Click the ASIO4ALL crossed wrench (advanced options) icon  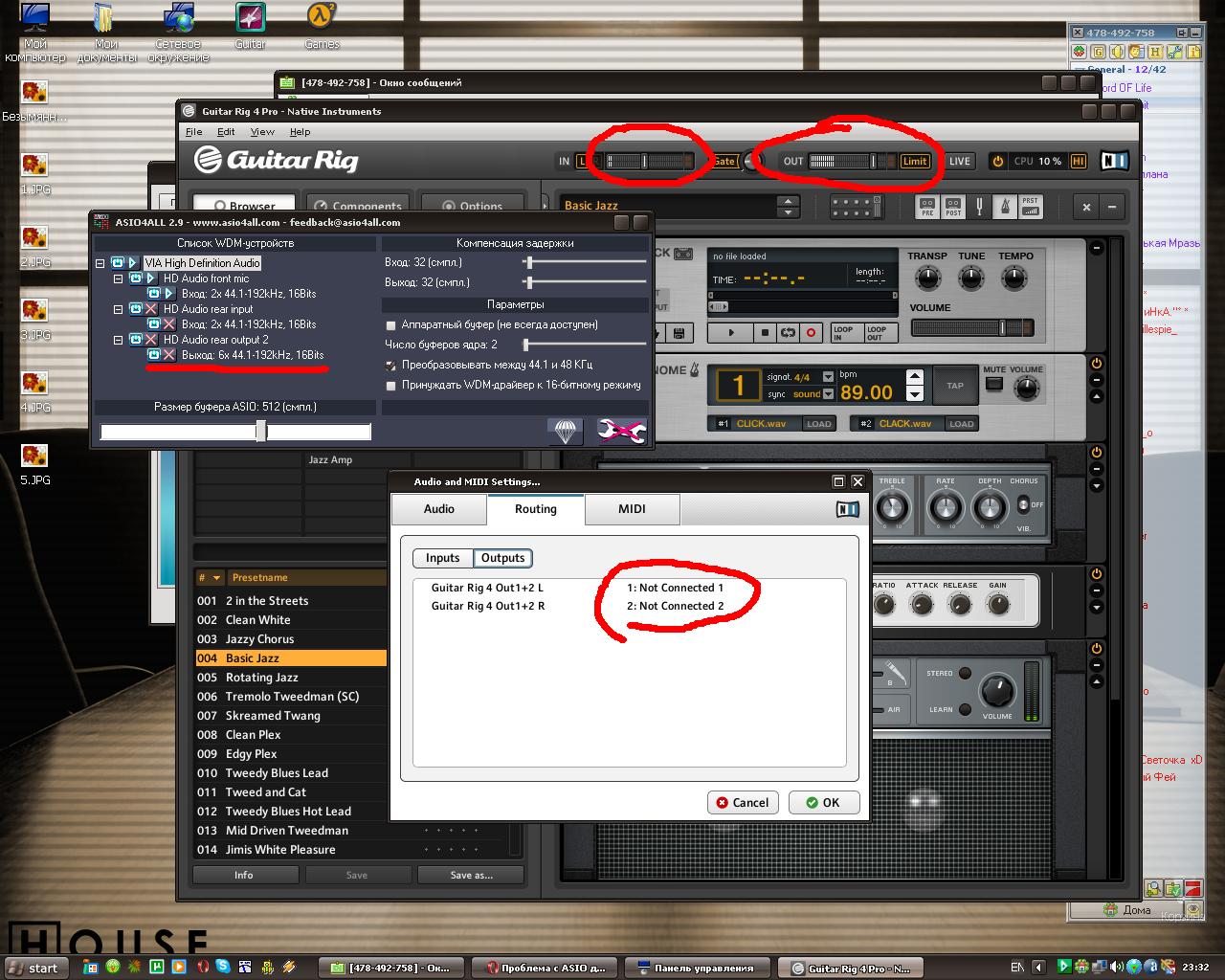pyautogui.click(x=621, y=431)
